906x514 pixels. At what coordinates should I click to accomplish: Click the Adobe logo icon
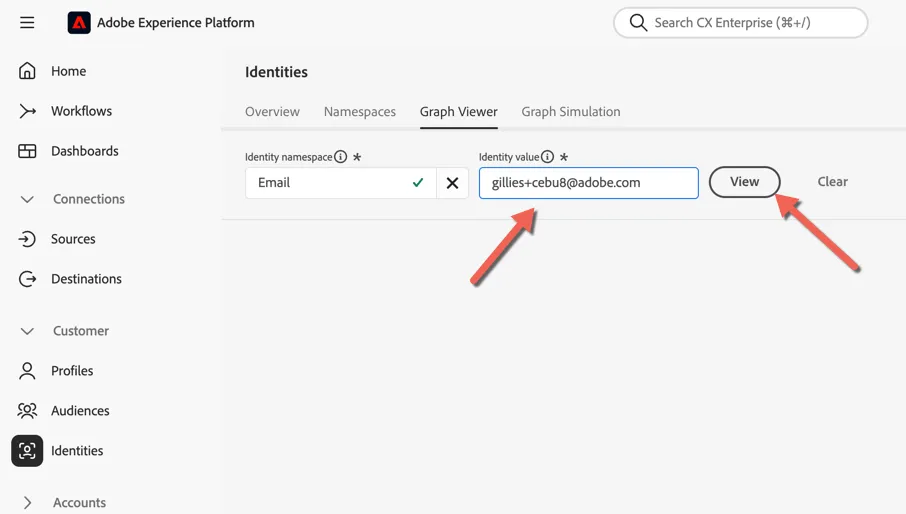click(x=79, y=23)
